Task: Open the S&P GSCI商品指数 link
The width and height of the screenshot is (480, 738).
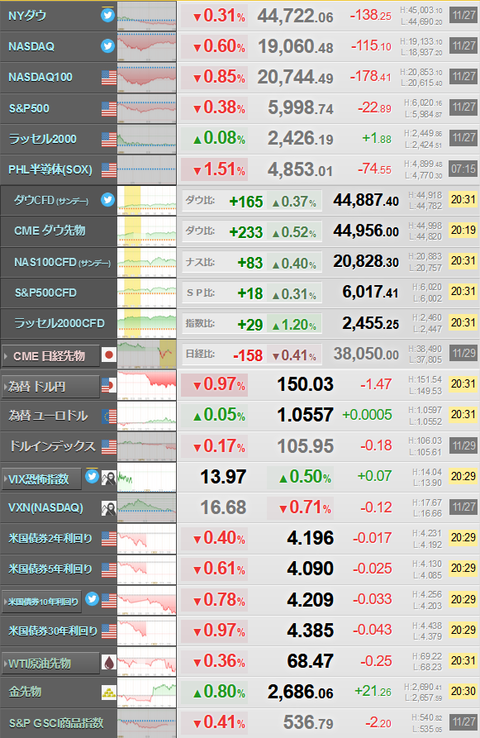Action: click(56, 723)
